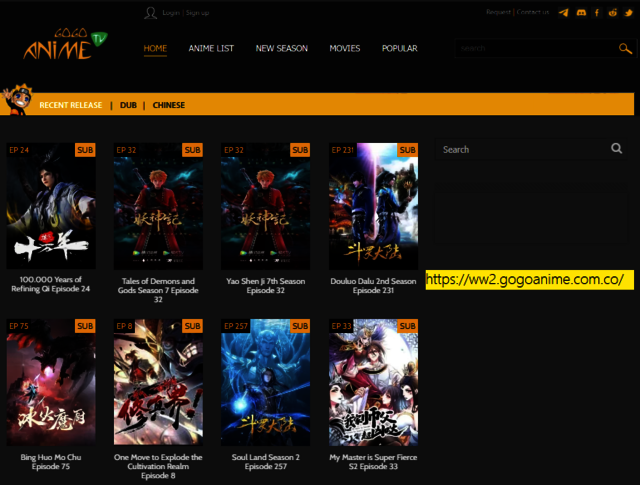The height and width of the screenshot is (485, 640).
Task: Open the Discord social icon
Action: tap(581, 13)
